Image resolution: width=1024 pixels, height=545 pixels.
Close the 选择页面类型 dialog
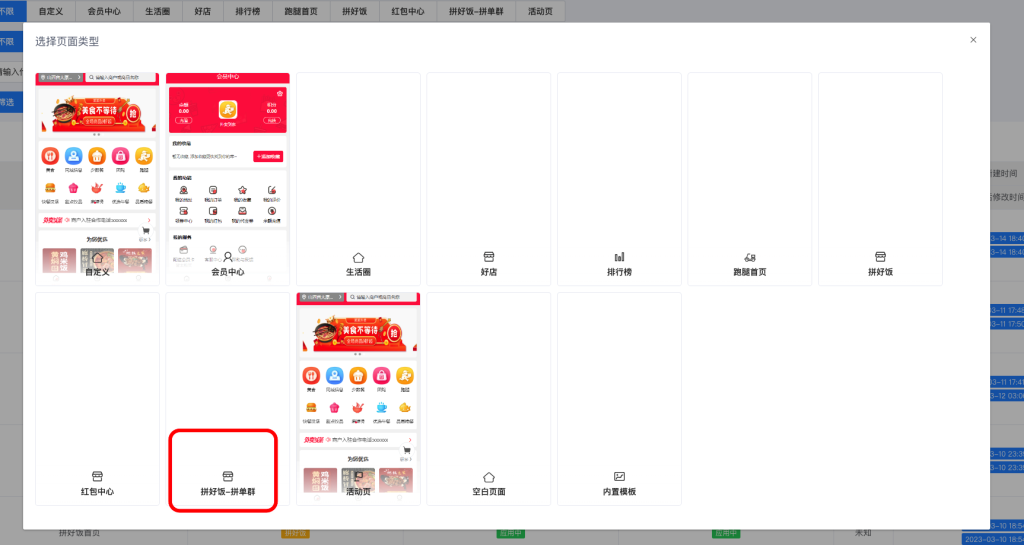973,40
